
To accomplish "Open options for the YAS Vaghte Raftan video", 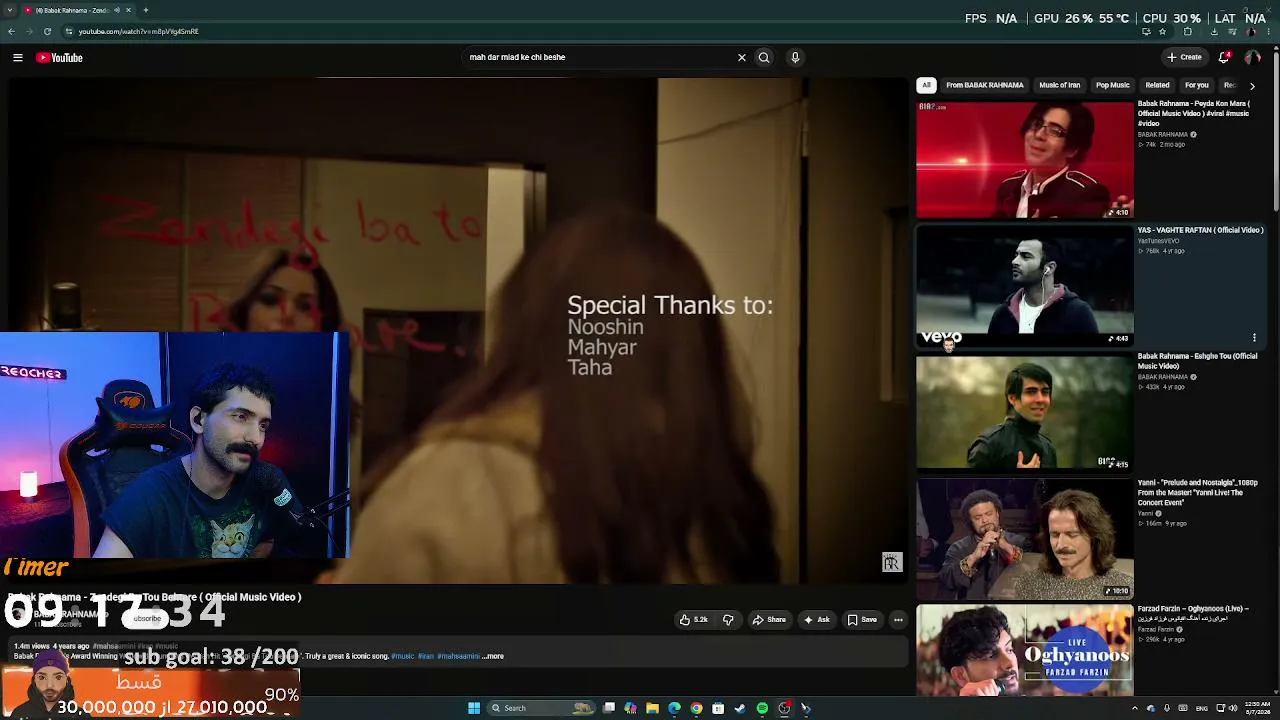I will point(1254,338).
